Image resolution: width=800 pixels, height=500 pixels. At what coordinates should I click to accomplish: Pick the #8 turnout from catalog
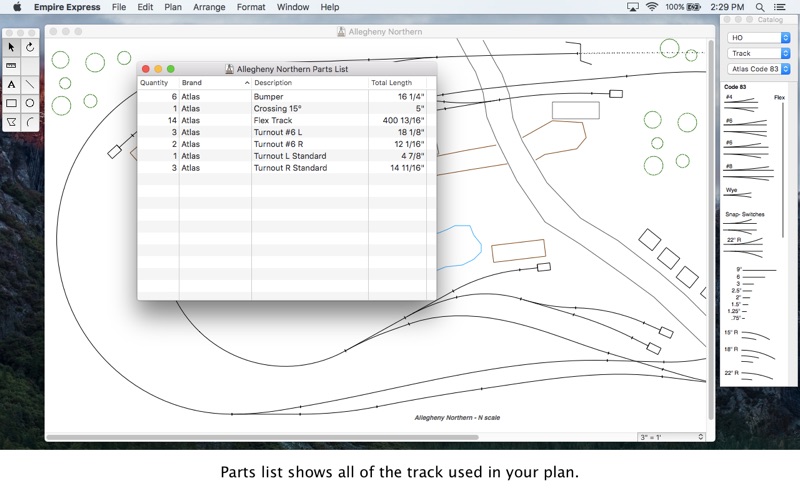(748, 173)
